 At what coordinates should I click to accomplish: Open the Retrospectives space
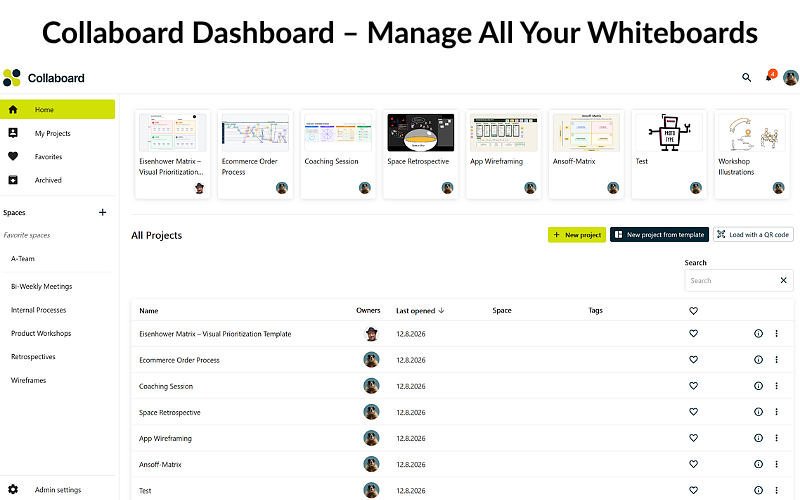point(33,357)
